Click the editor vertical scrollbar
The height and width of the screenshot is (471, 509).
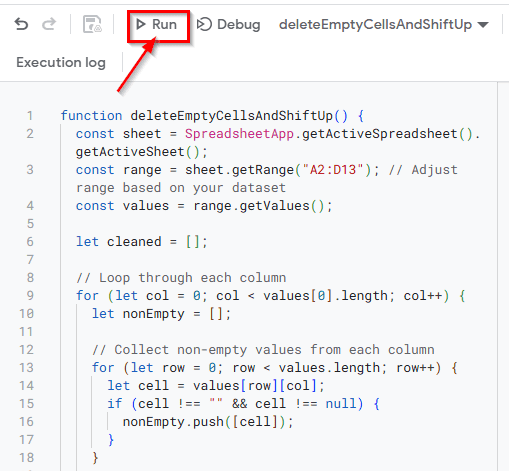(503, 277)
